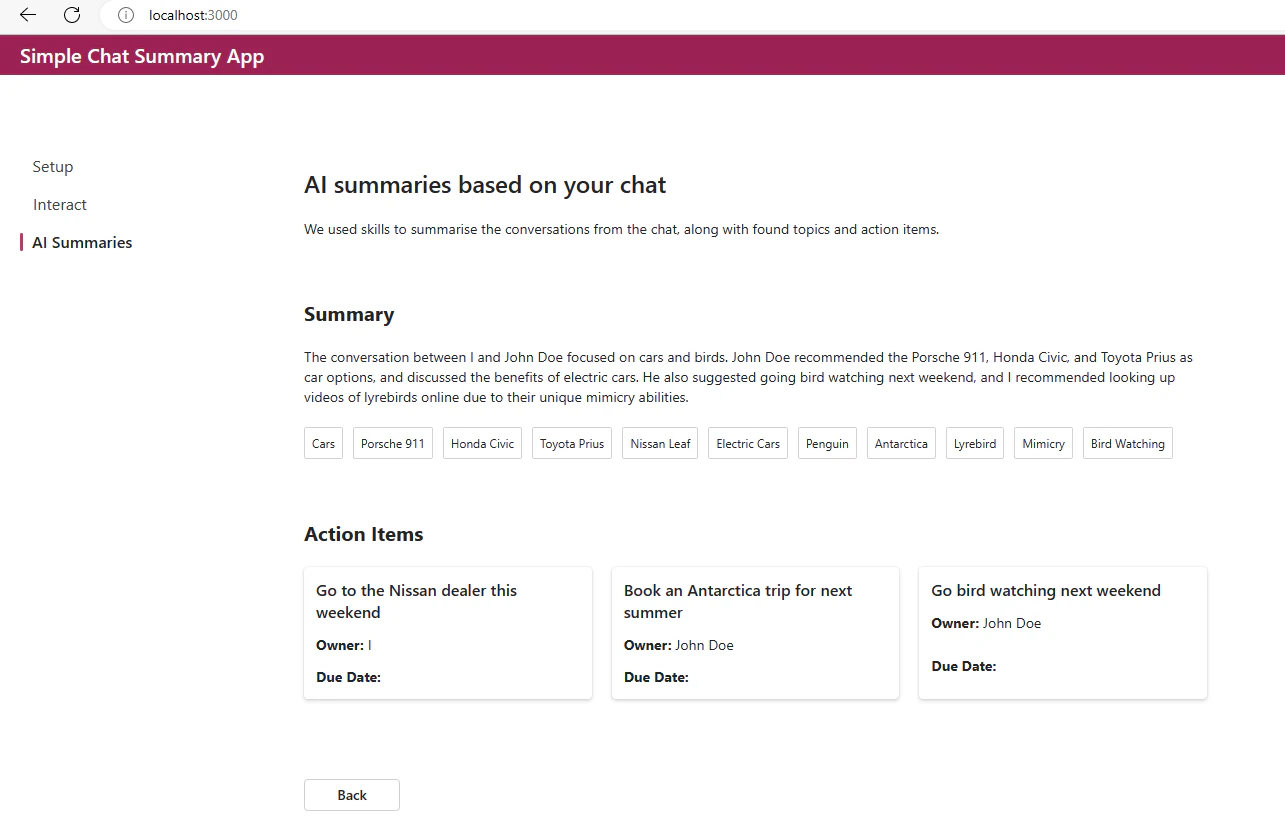Select the AI Summaries sidebar item
This screenshot has height=835, width=1285.
[82, 243]
